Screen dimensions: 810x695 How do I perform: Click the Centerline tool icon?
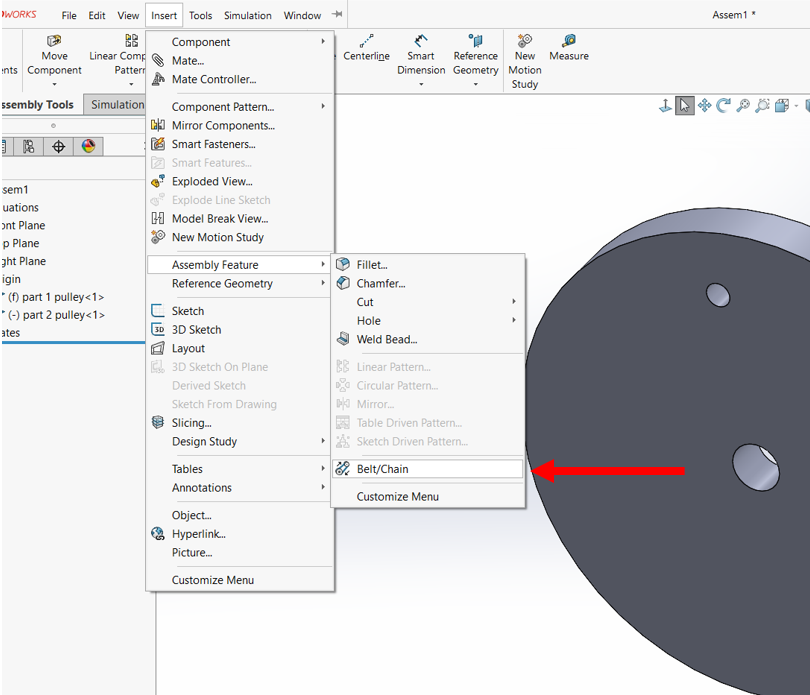pyautogui.click(x=366, y=48)
